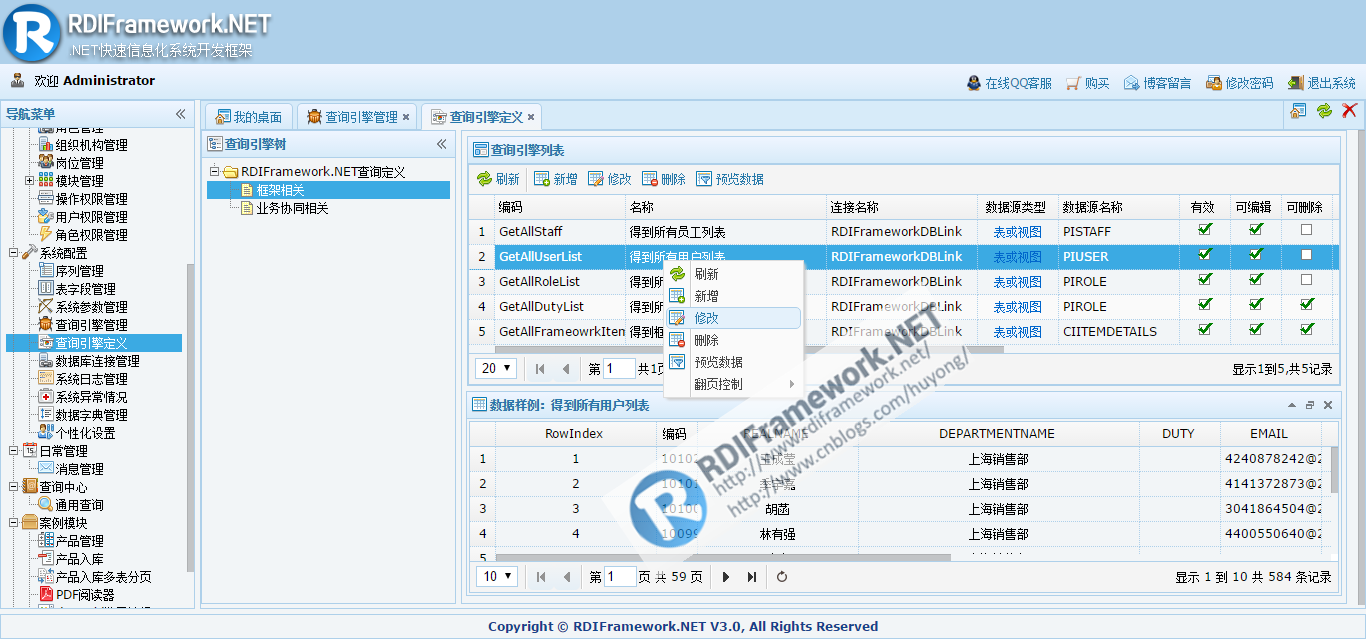Expand the 模块管理 tree node
This screenshot has height=640, width=1366.
(x=29, y=181)
